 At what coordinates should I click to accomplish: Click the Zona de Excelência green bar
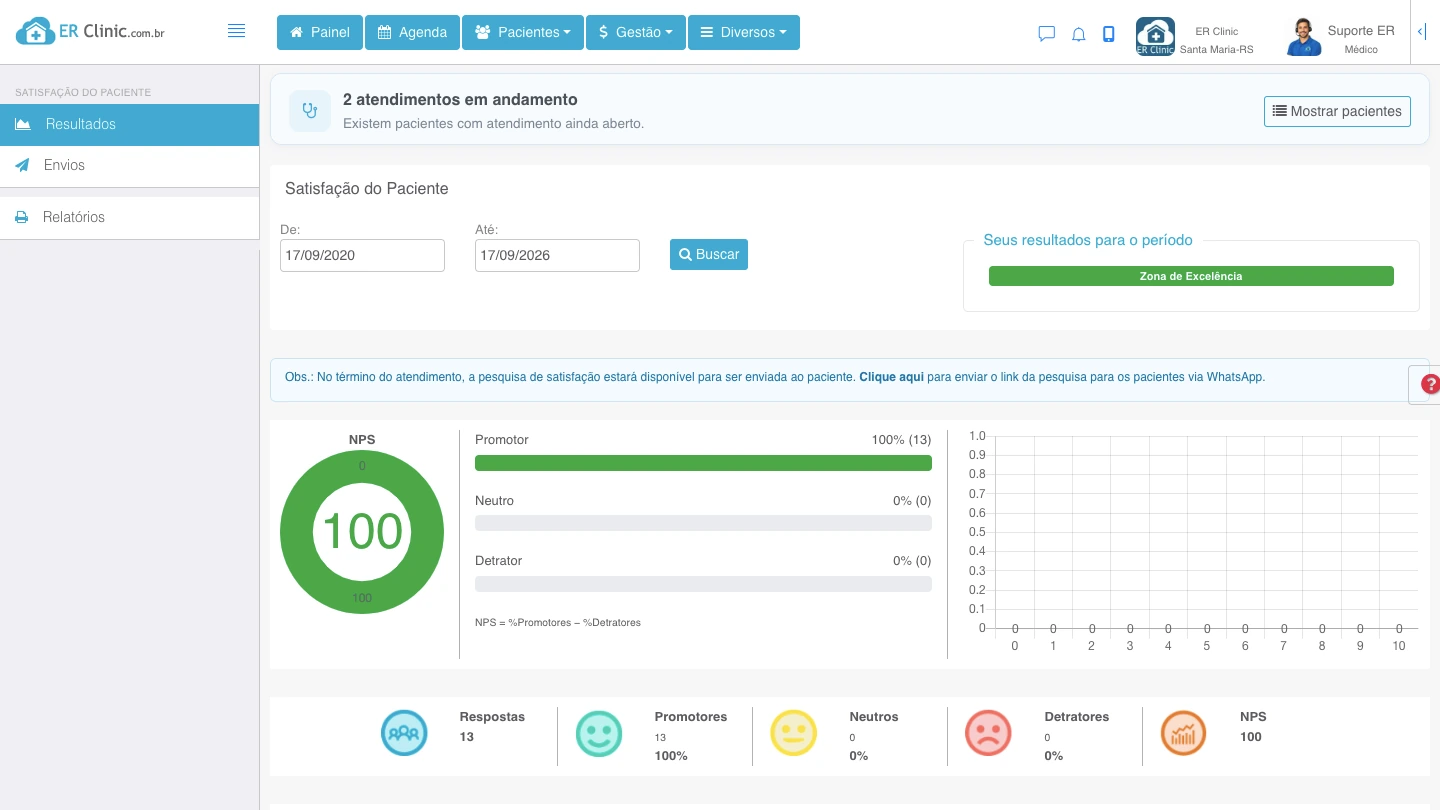point(1191,276)
